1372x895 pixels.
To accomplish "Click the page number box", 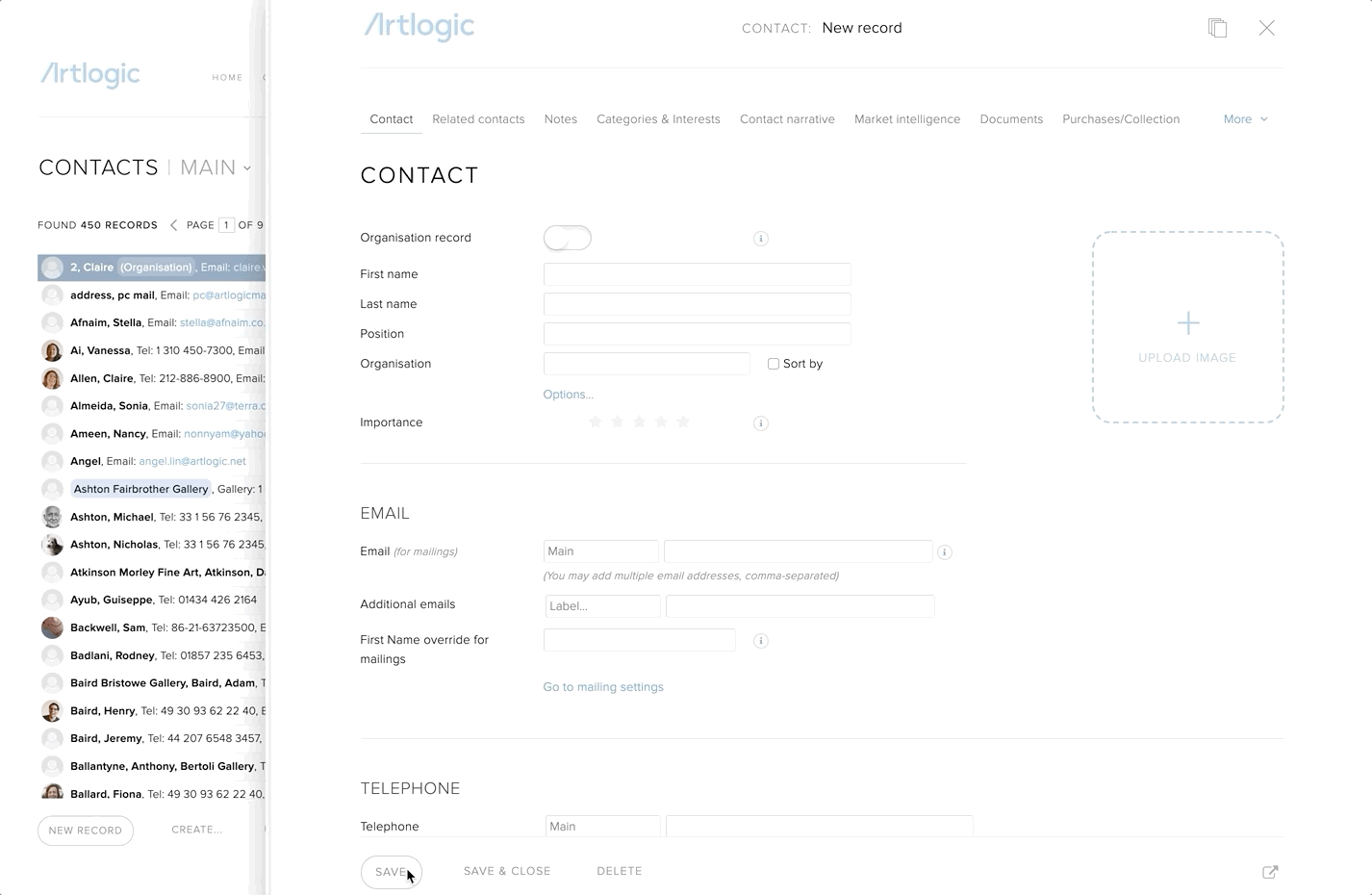I will 226,225.
